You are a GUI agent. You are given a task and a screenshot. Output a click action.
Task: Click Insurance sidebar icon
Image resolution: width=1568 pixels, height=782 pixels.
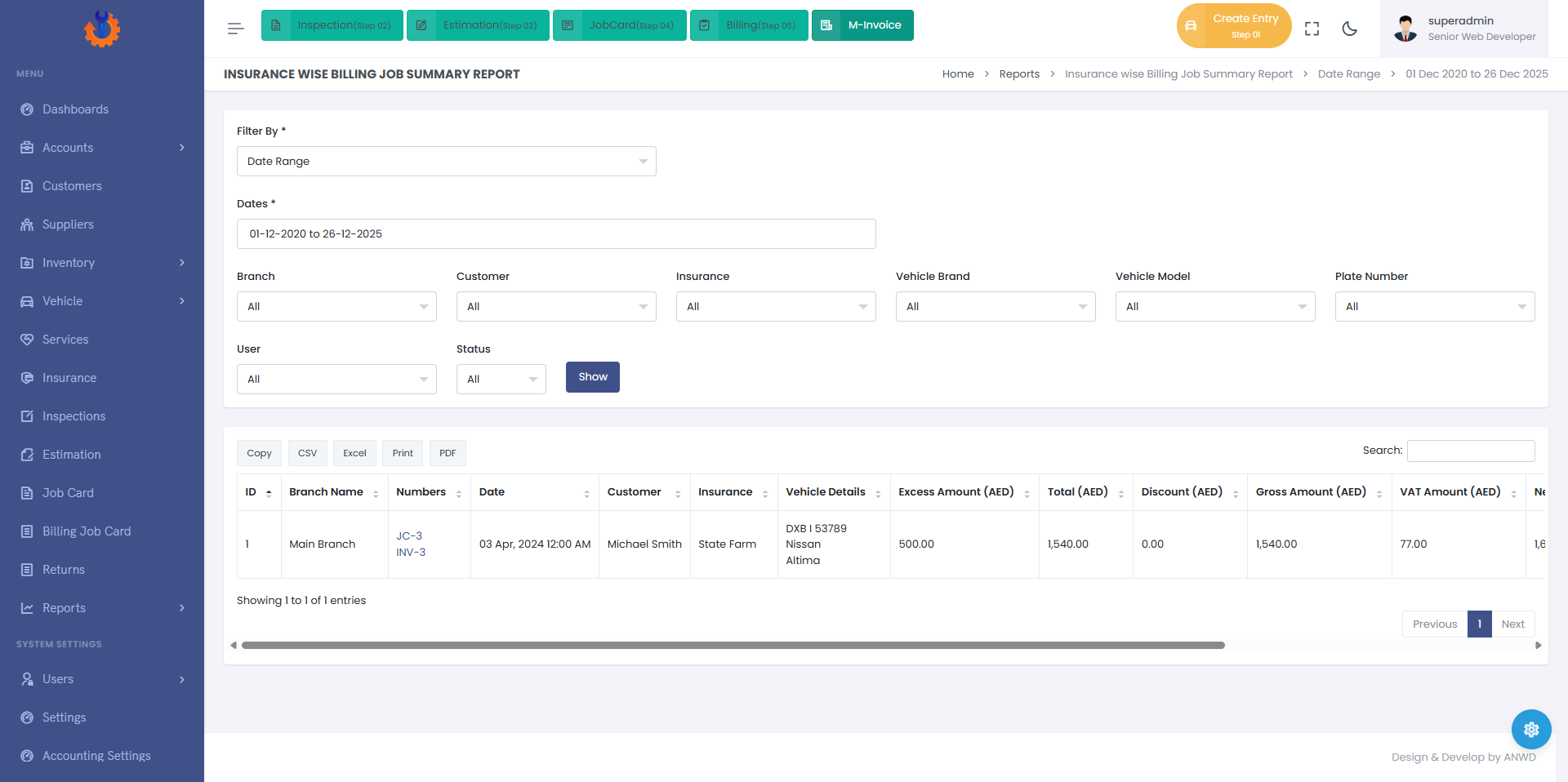[x=27, y=378]
